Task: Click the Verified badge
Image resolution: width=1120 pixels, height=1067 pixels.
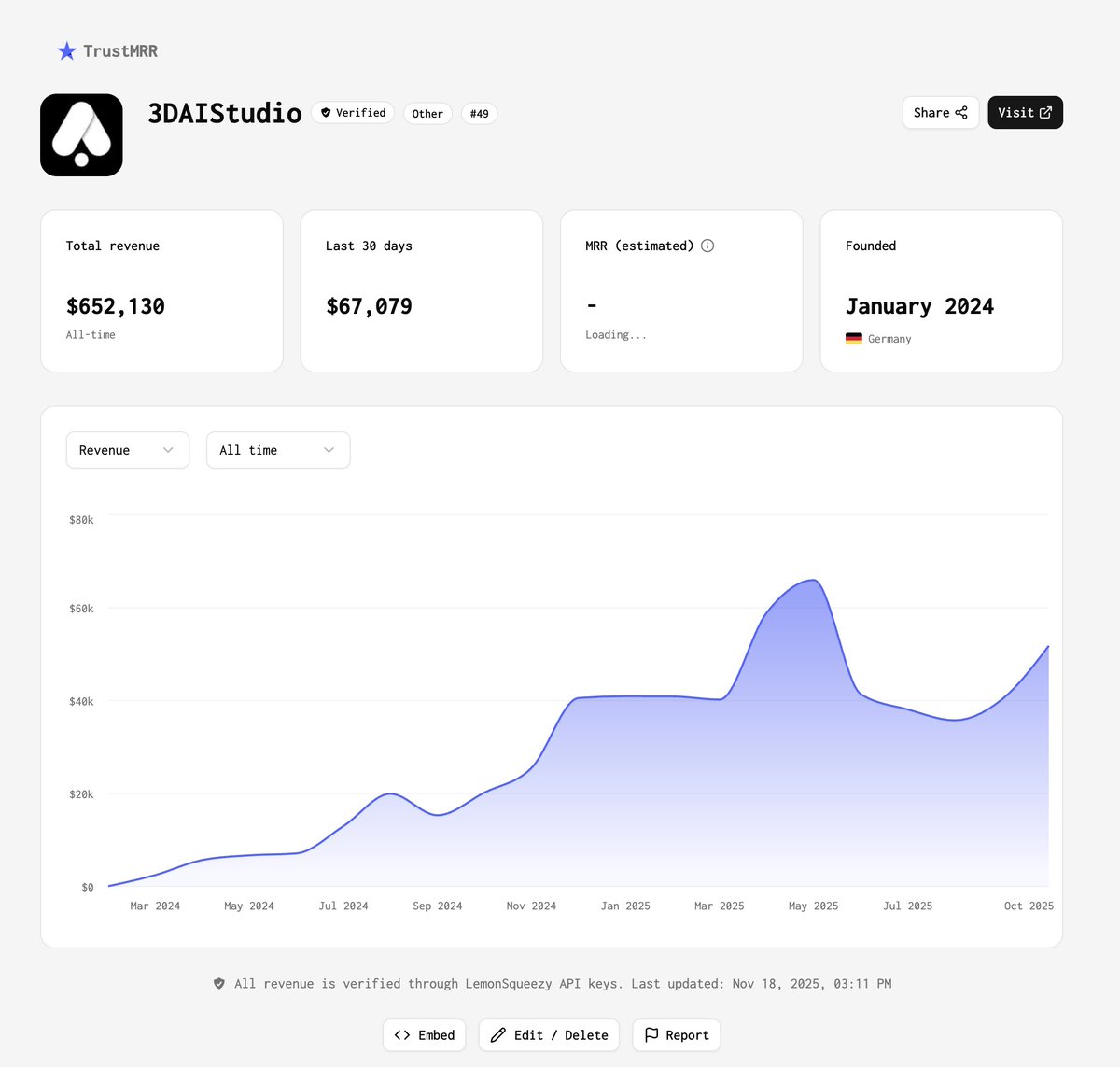Action: [x=353, y=113]
